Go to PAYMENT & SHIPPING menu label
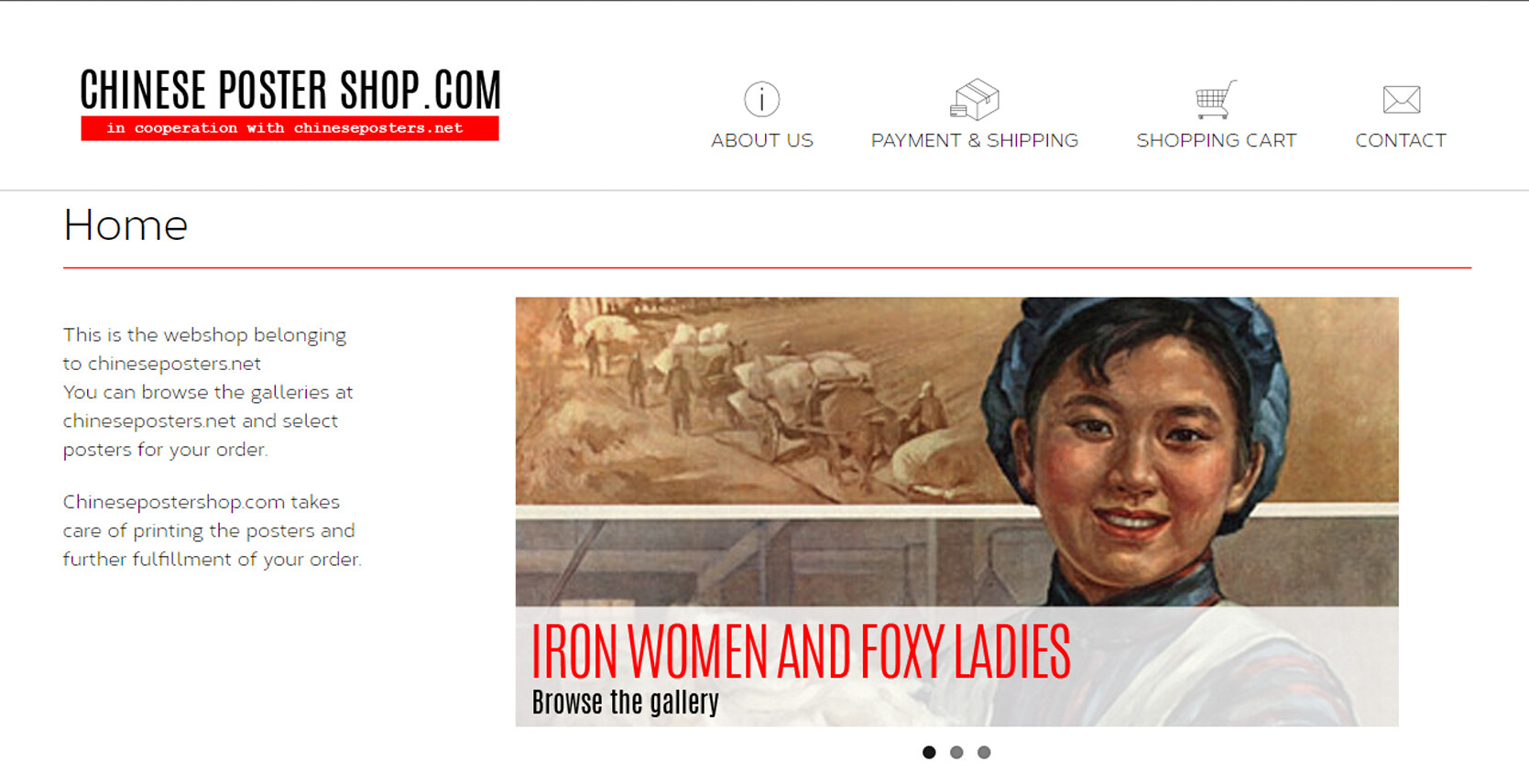Screen dimensions: 1529x784 click(975, 140)
